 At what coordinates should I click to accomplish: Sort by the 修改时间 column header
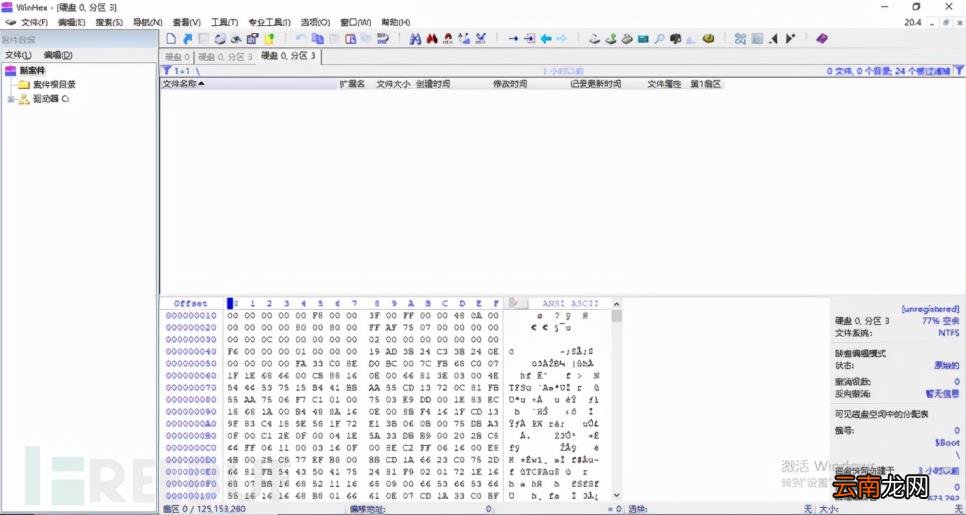click(510, 84)
